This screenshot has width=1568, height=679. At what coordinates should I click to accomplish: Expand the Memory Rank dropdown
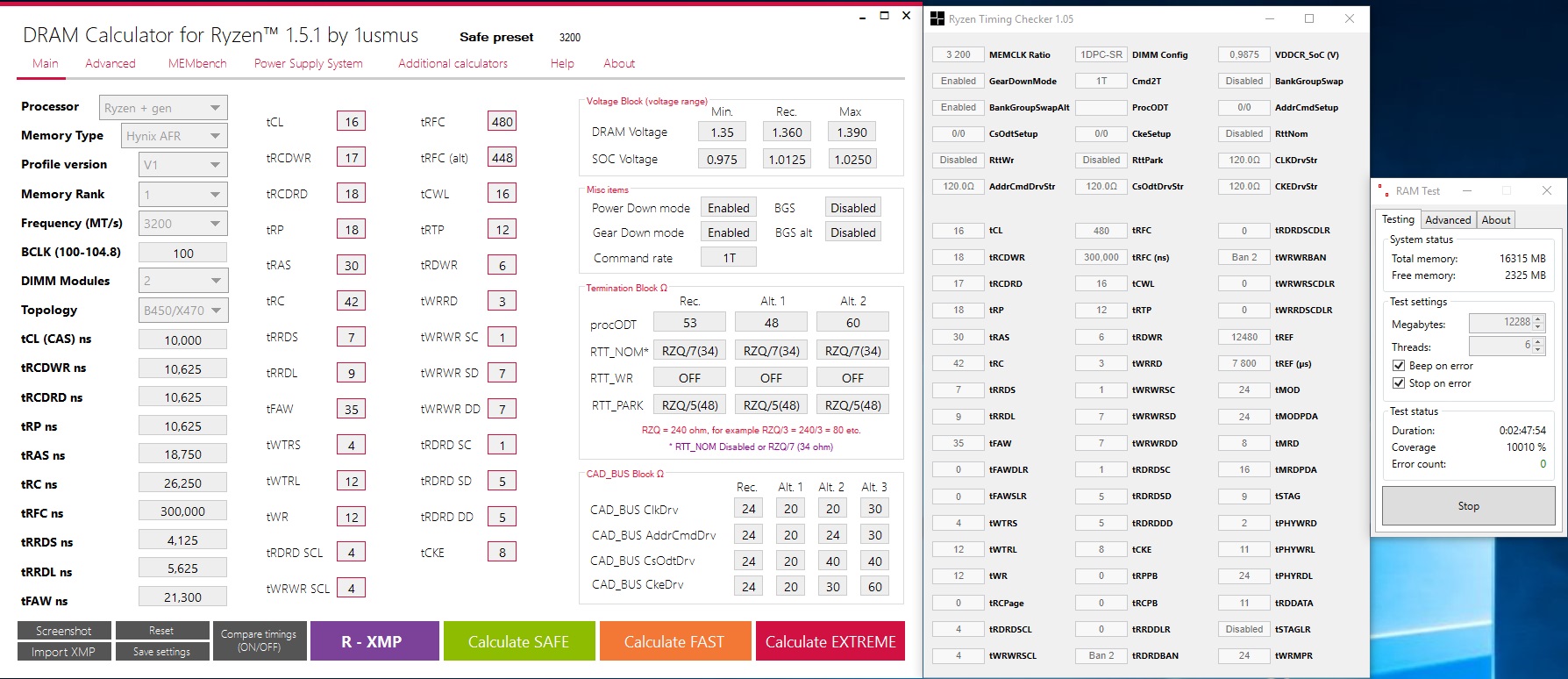pyautogui.click(x=183, y=194)
